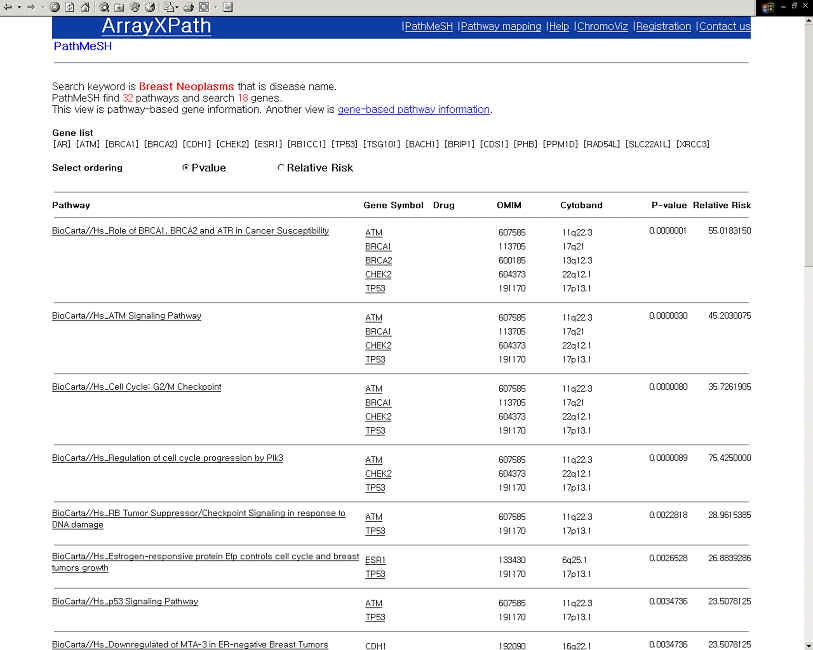Click the BRCA2 gene symbol link
This screenshot has width=813, height=650.
click(379, 261)
